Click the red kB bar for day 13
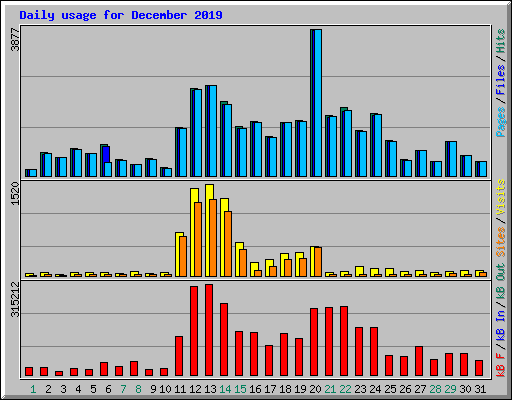512x400 pixels. (x=209, y=330)
